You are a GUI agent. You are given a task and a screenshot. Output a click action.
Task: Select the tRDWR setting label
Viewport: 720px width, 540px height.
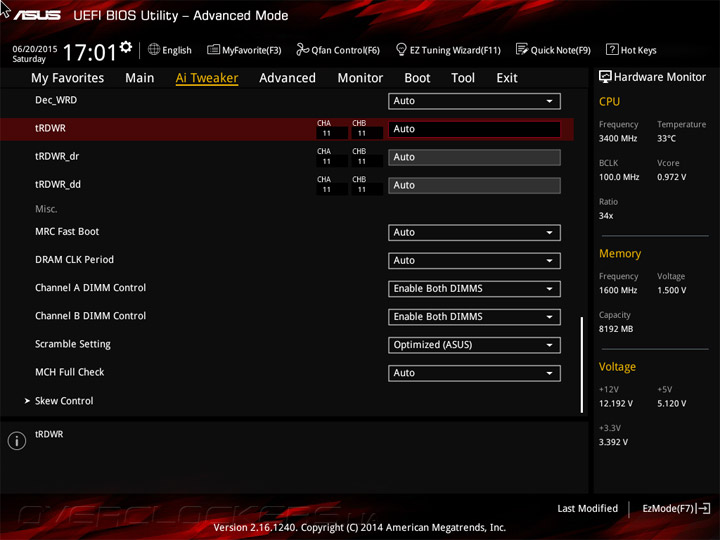pos(51,128)
